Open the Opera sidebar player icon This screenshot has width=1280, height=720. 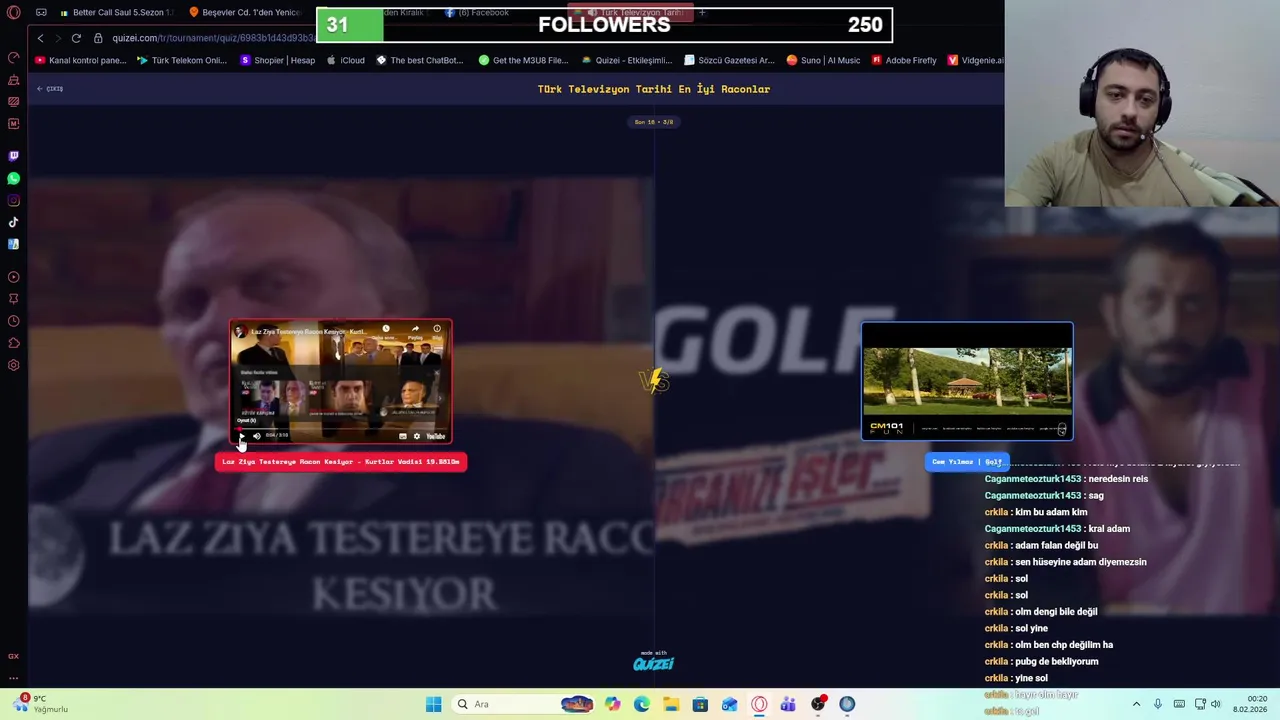tap(13, 277)
